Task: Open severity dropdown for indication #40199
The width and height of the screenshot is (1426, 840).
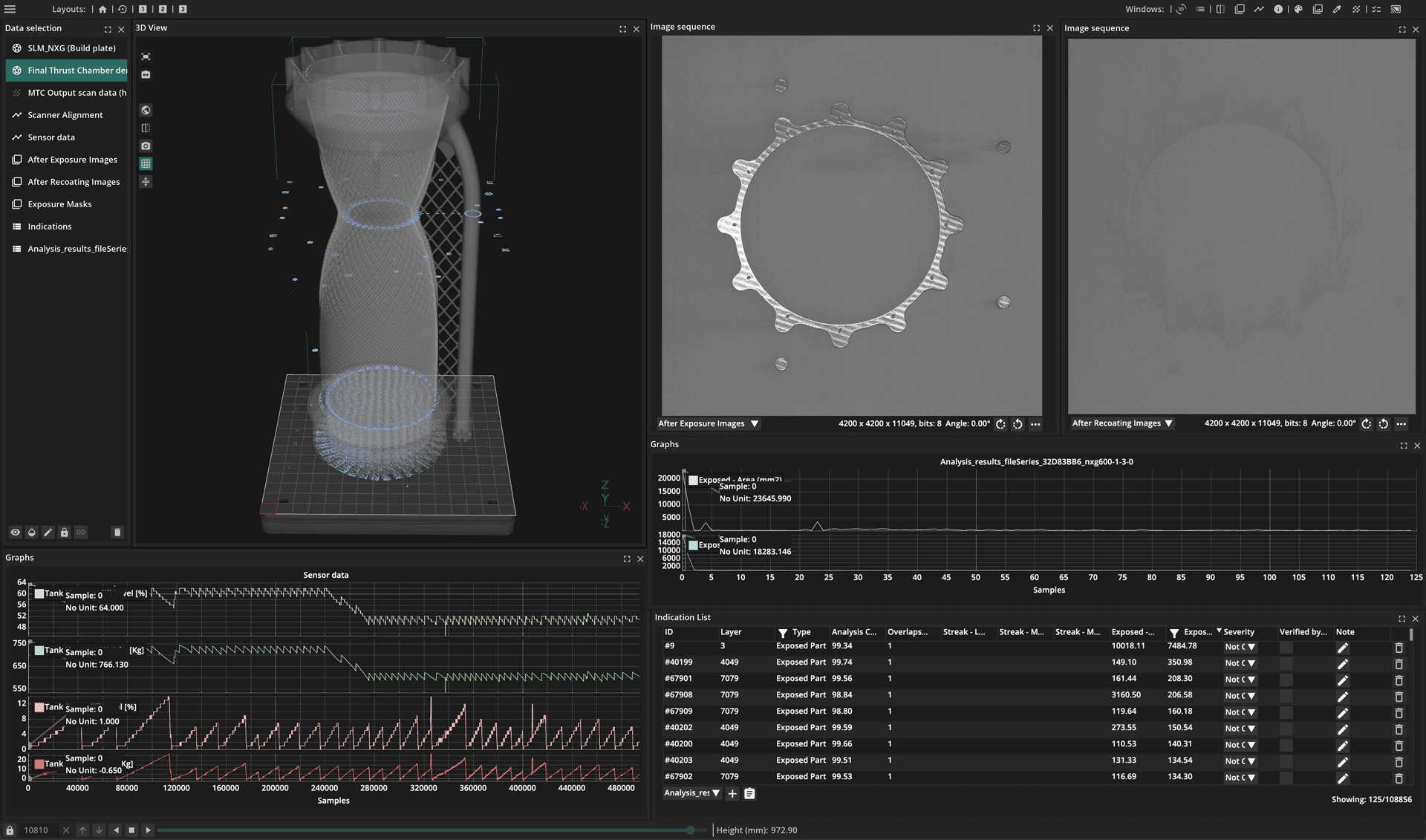Action: click(1251, 663)
